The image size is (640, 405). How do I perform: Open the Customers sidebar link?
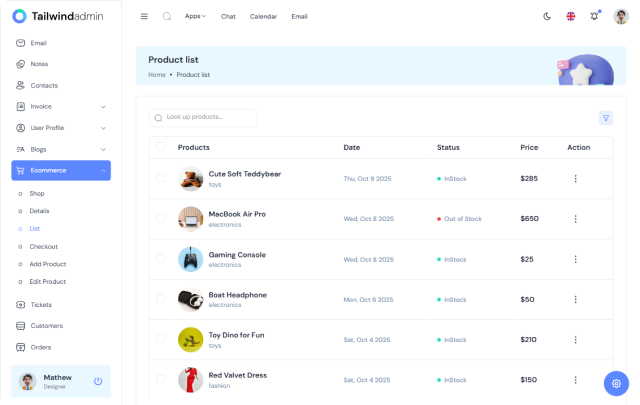tap(46, 326)
